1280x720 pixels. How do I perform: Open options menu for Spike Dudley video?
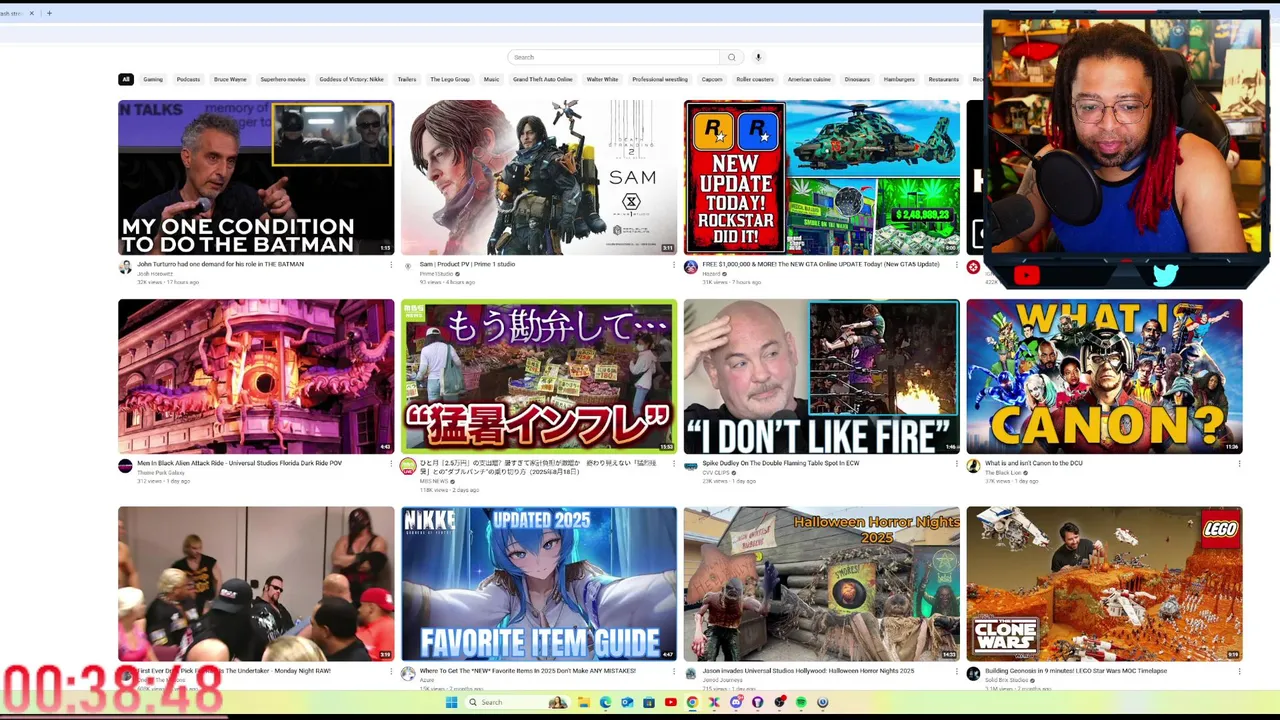pos(957,464)
